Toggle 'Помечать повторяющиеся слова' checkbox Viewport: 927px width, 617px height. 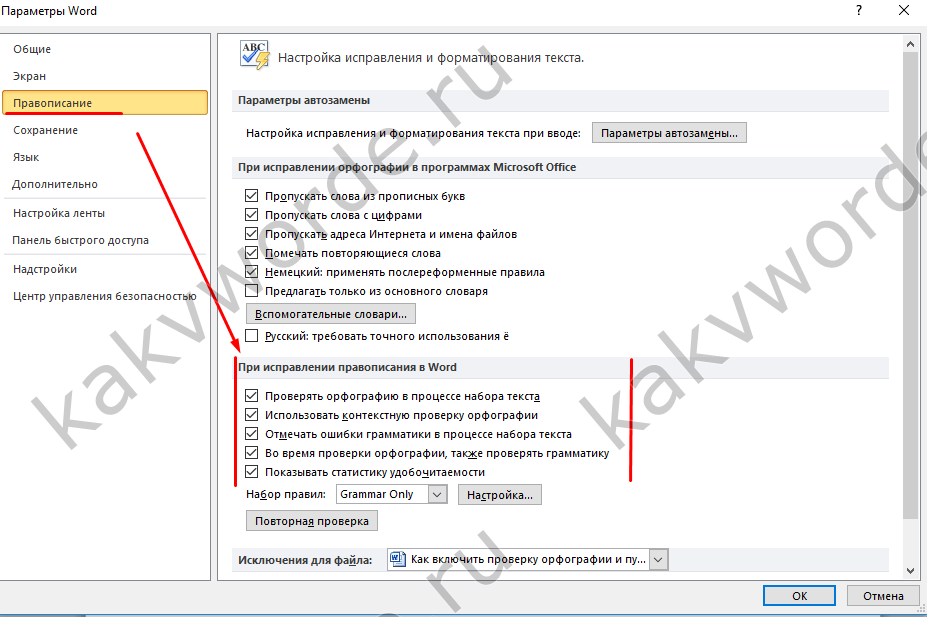(251, 253)
